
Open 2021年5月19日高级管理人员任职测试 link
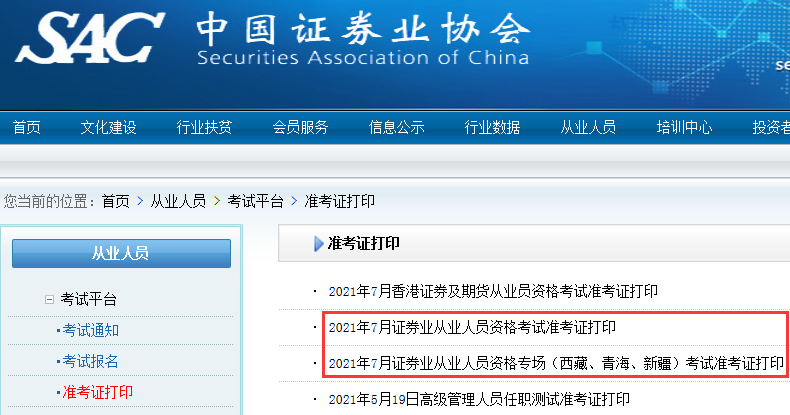479,399
